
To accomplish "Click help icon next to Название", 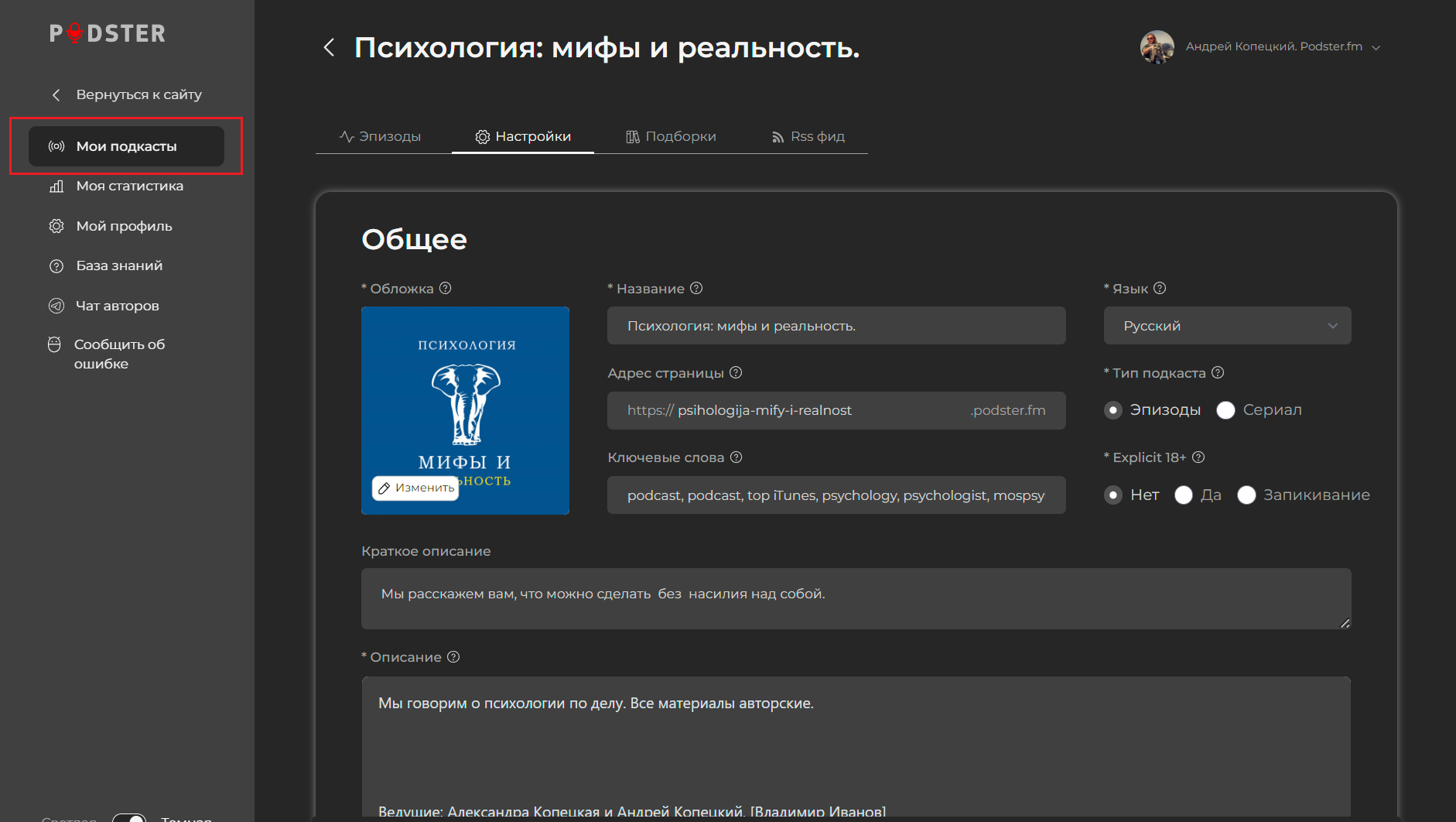I will tap(696, 288).
